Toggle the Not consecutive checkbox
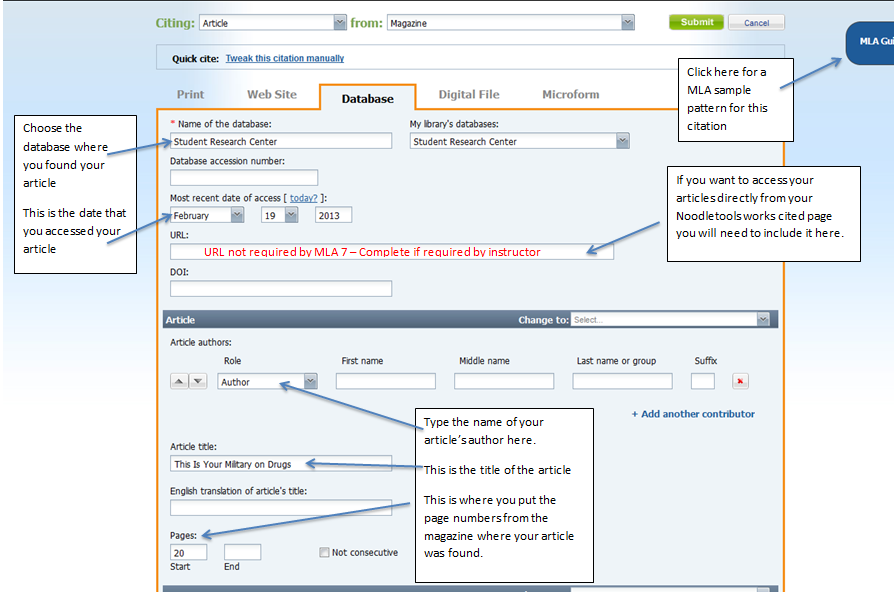The height and width of the screenshot is (593, 894). click(x=324, y=552)
